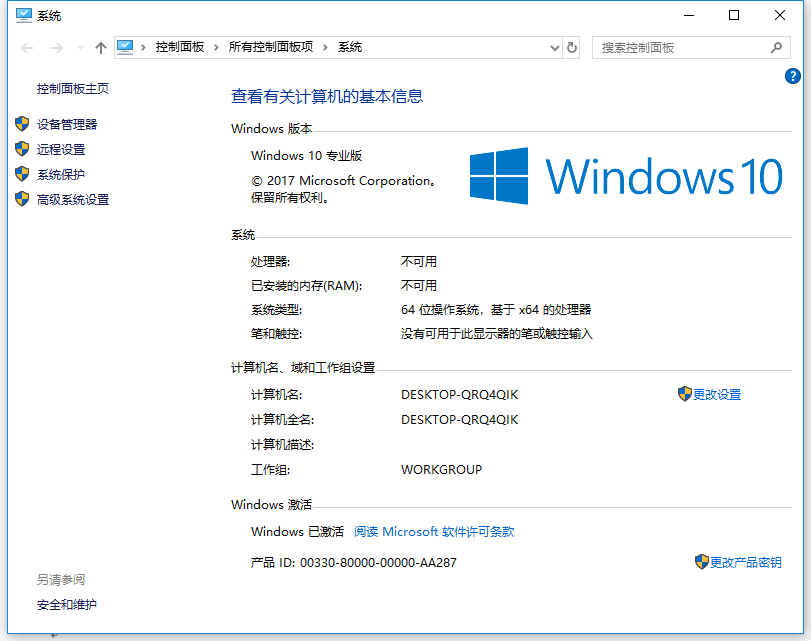Select the 系统 breadcrumb segment
The height and width of the screenshot is (641, 811).
tap(350, 47)
